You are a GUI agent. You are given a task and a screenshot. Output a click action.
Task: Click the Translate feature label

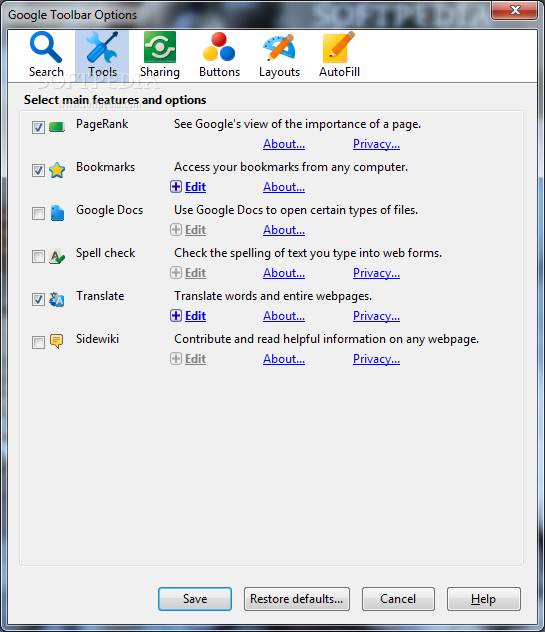pos(100,296)
